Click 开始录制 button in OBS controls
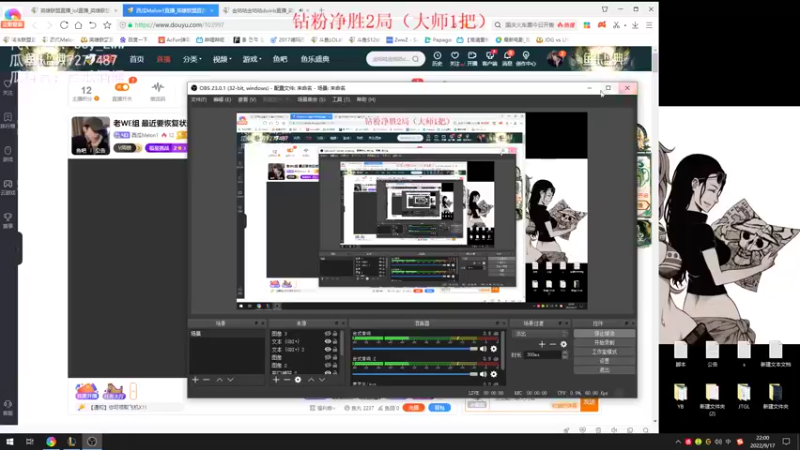This screenshot has height=450, width=800. [605, 343]
